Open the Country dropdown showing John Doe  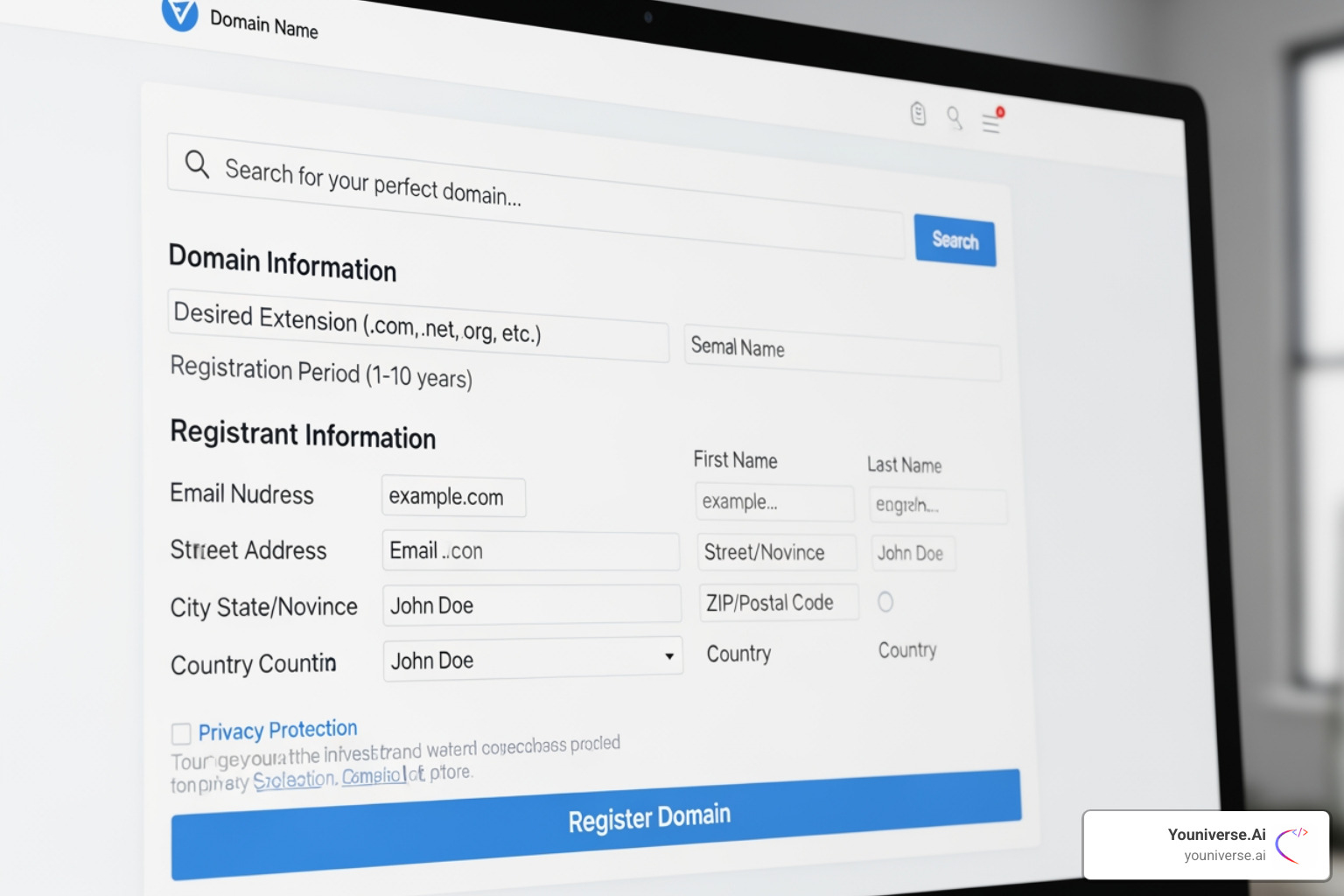pyautogui.click(x=533, y=659)
